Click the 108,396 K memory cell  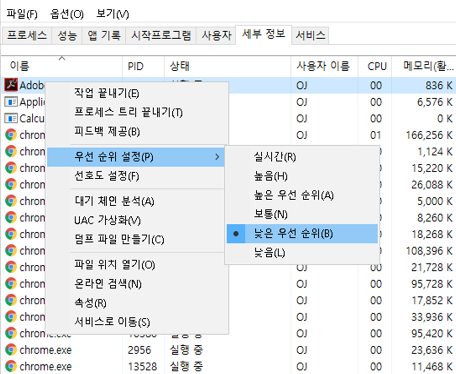pos(429,251)
